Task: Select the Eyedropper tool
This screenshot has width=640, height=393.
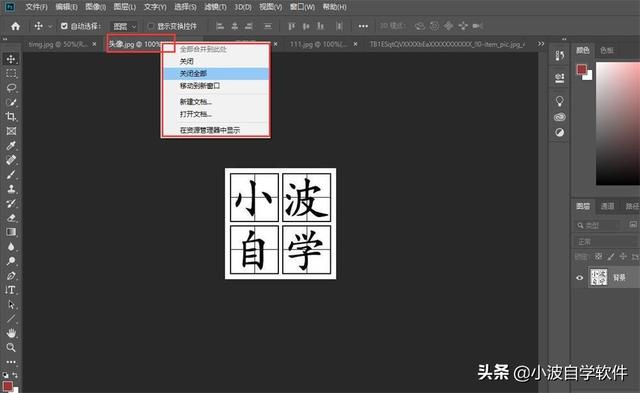Action: click(11, 146)
